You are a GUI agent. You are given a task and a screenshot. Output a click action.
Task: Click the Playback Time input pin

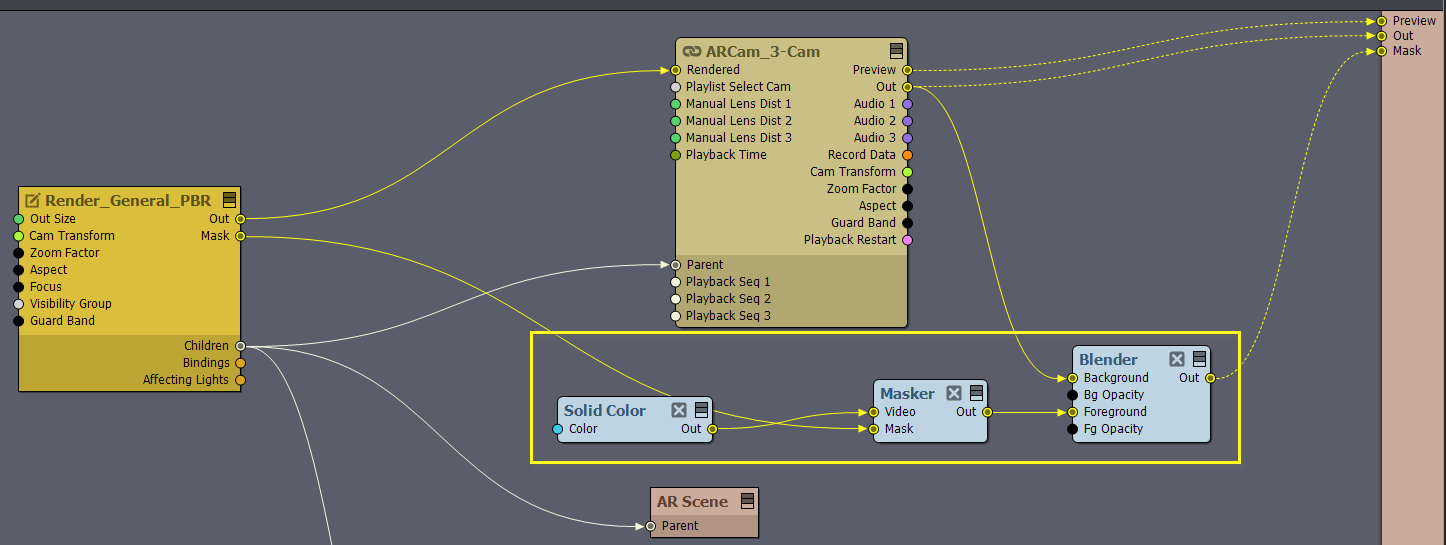point(676,155)
